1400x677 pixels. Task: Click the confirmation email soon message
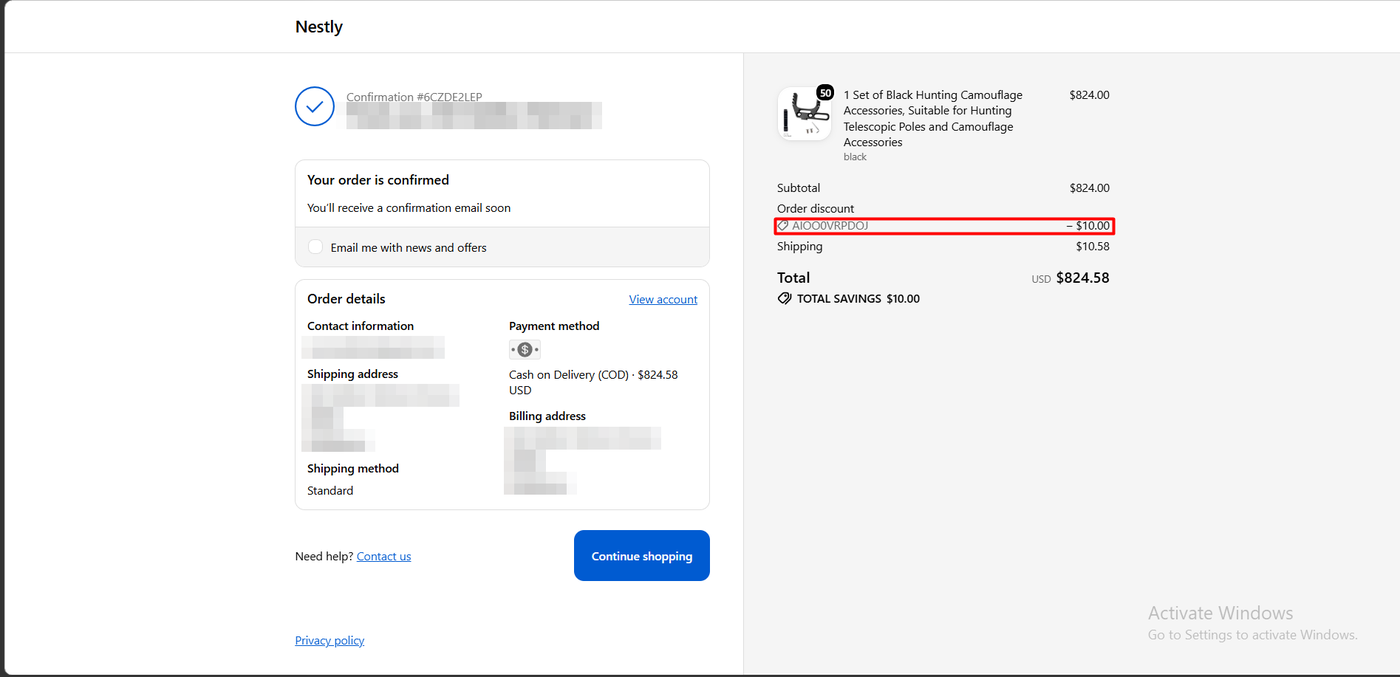click(409, 208)
